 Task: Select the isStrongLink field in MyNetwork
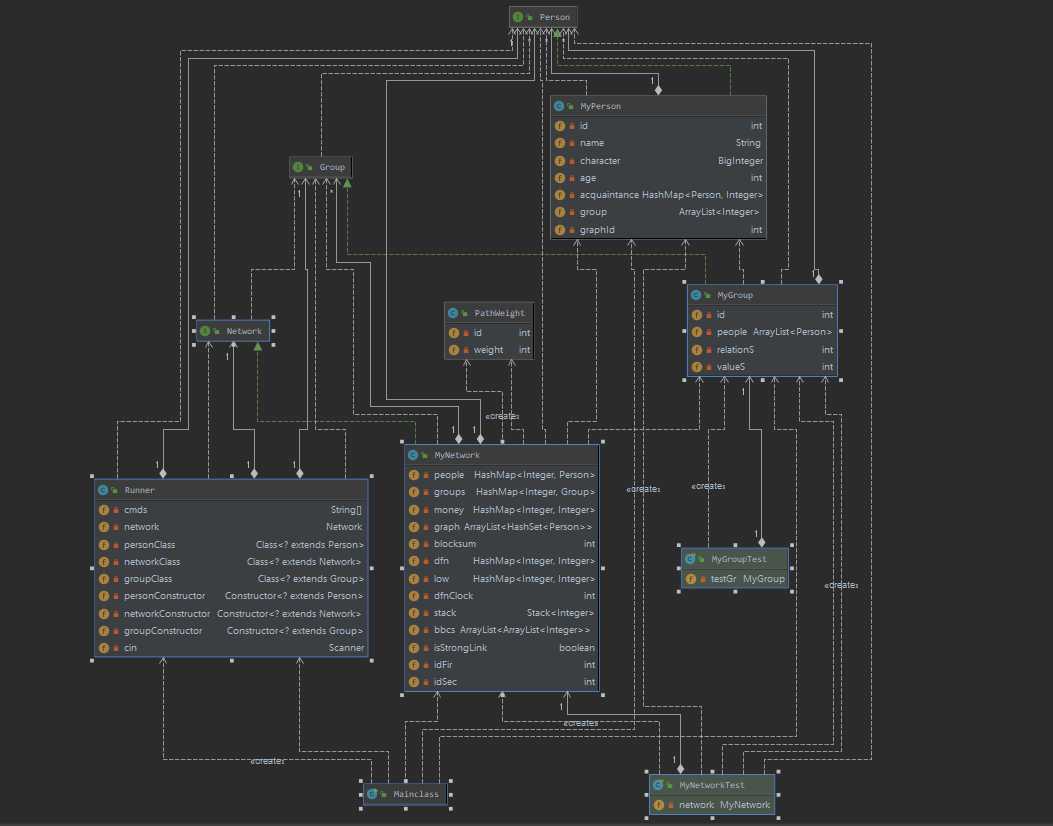[462, 648]
